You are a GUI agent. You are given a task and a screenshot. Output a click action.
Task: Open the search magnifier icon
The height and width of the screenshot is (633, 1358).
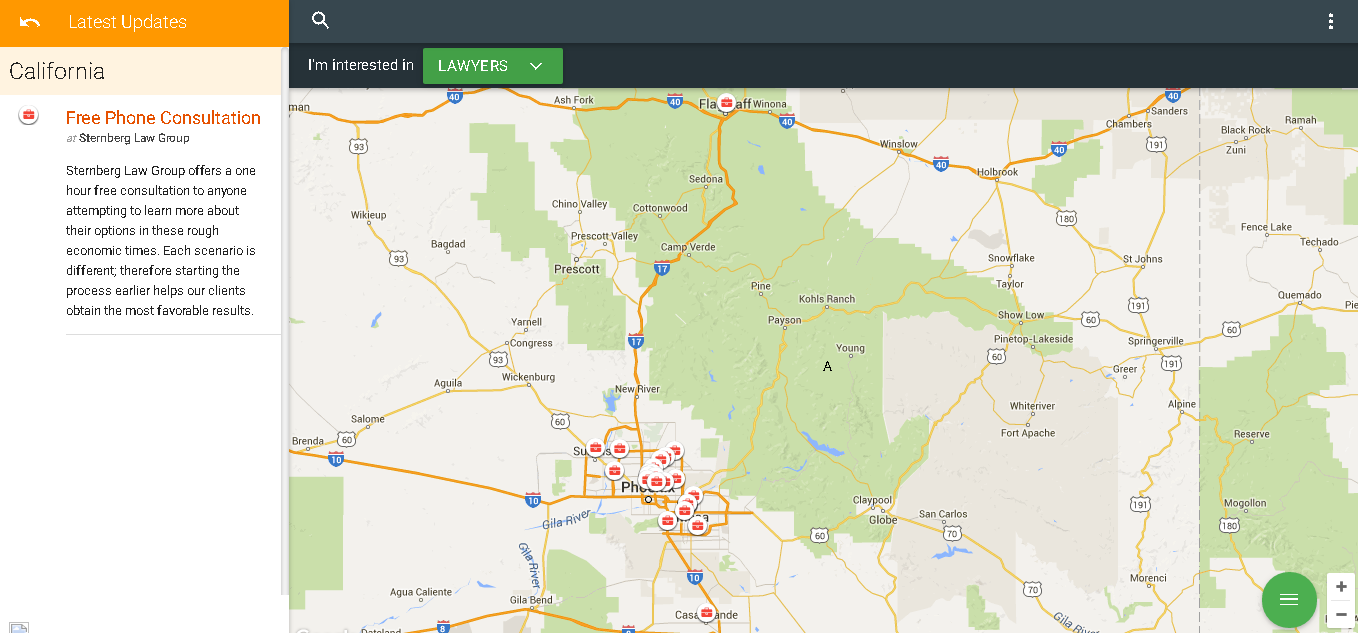[x=320, y=20]
